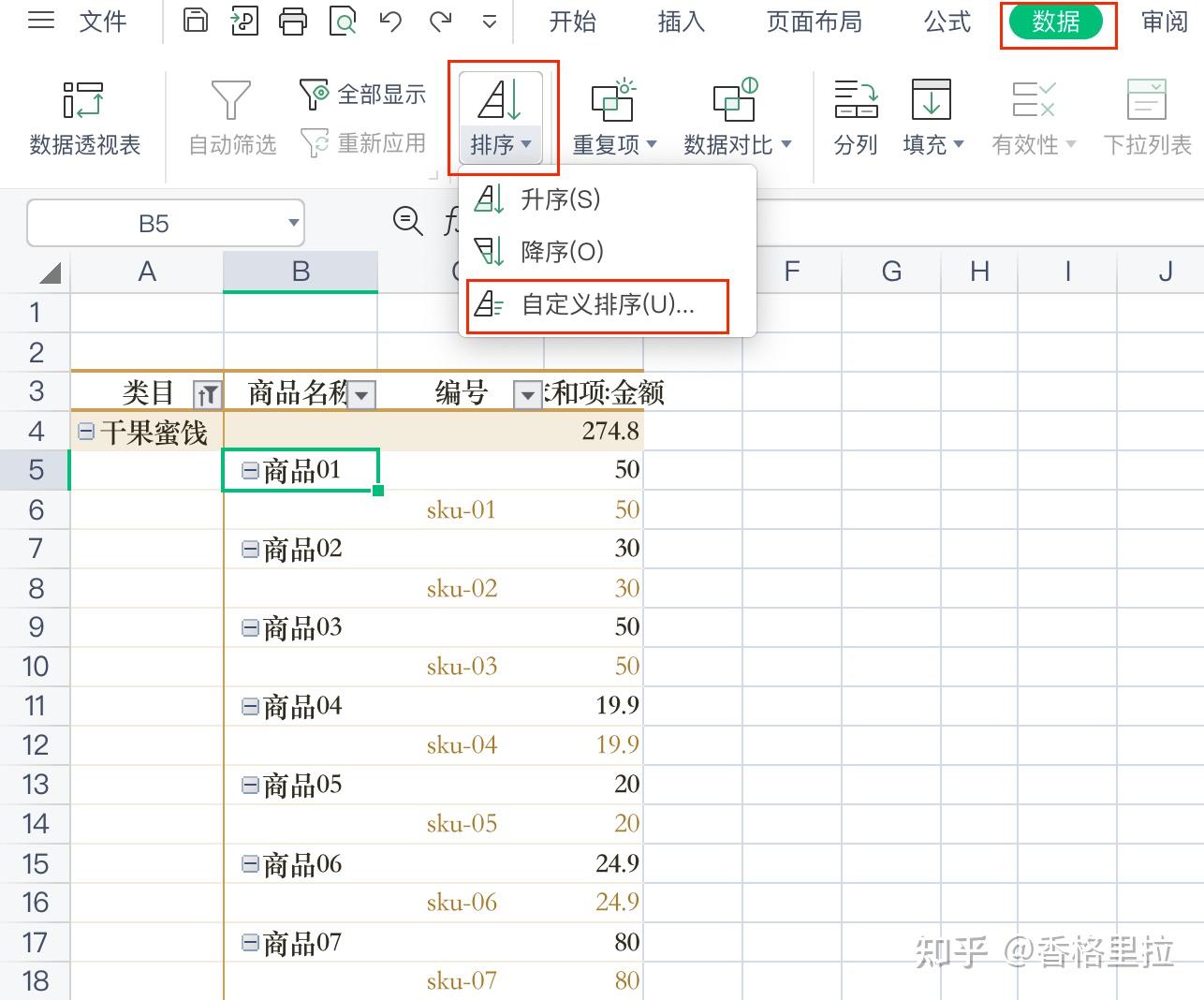Click the Save icon
The height and width of the screenshot is (1000, 1204).
click(196, 21)
